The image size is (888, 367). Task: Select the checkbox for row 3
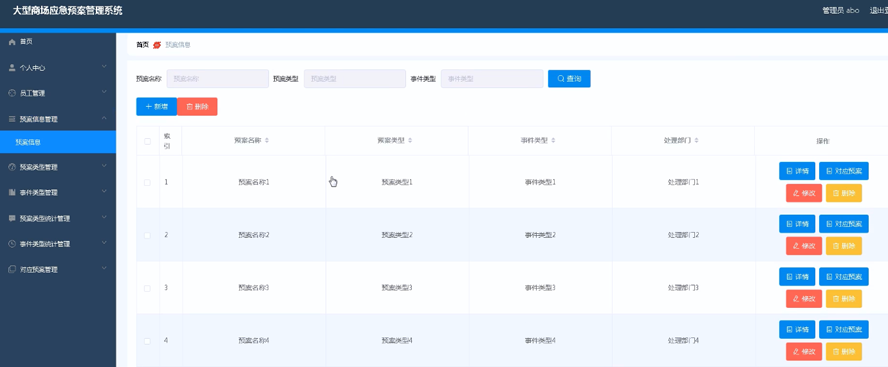click(147, 288)
